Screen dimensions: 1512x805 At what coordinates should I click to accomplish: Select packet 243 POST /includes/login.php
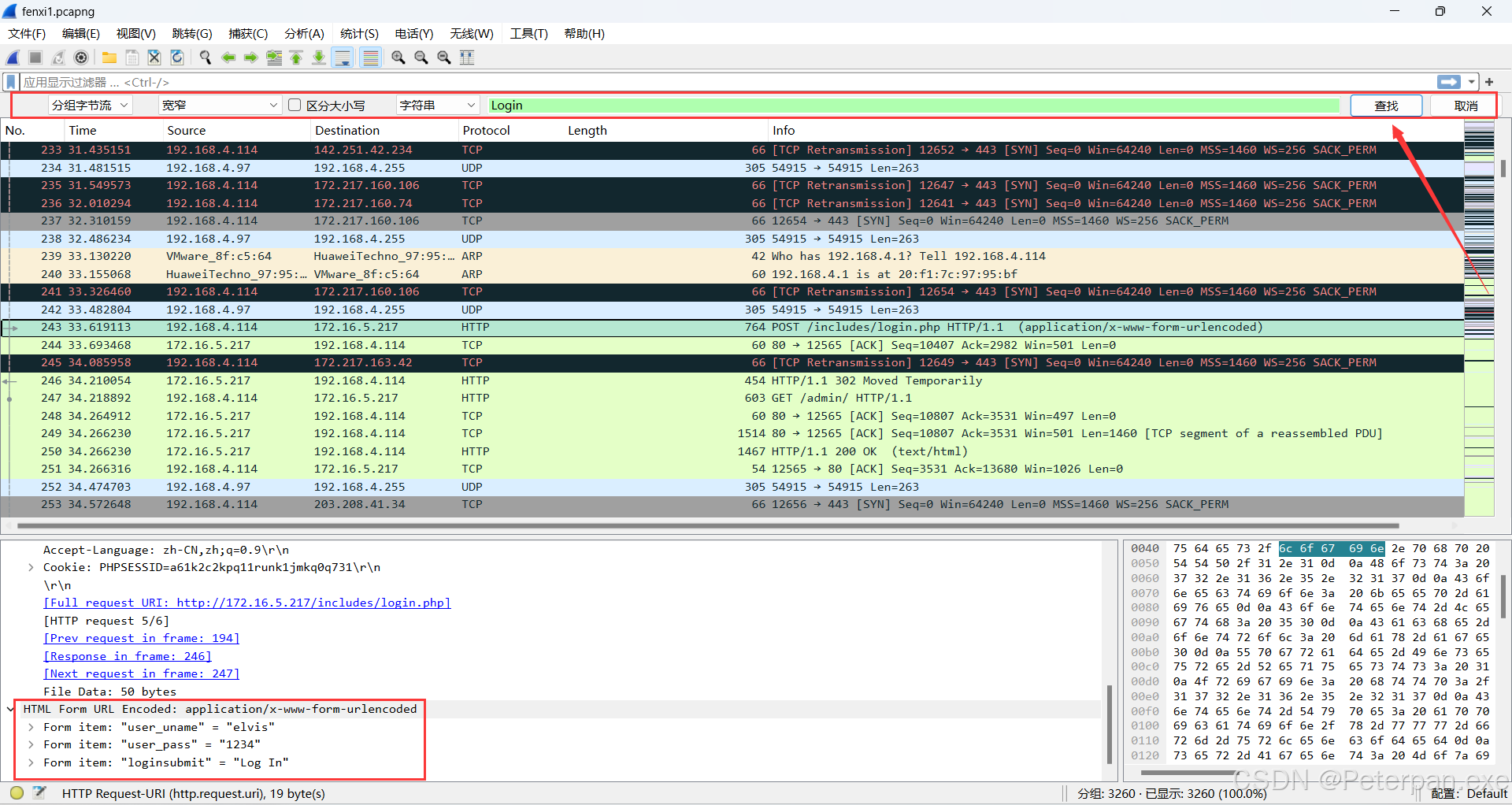tap(732, 327)
